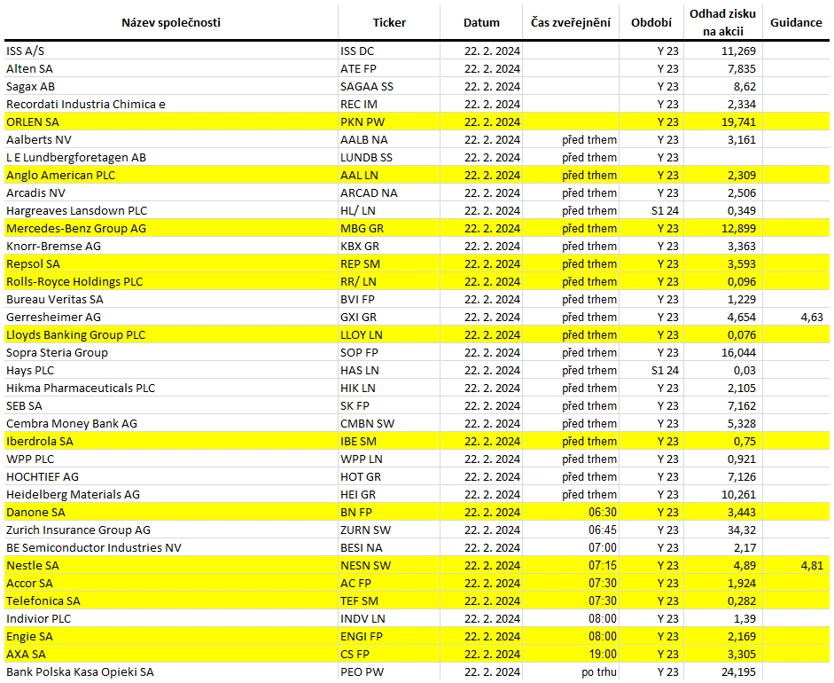
Task: Click the ticker "RR/ LN"
Action: tap(358, 282)
